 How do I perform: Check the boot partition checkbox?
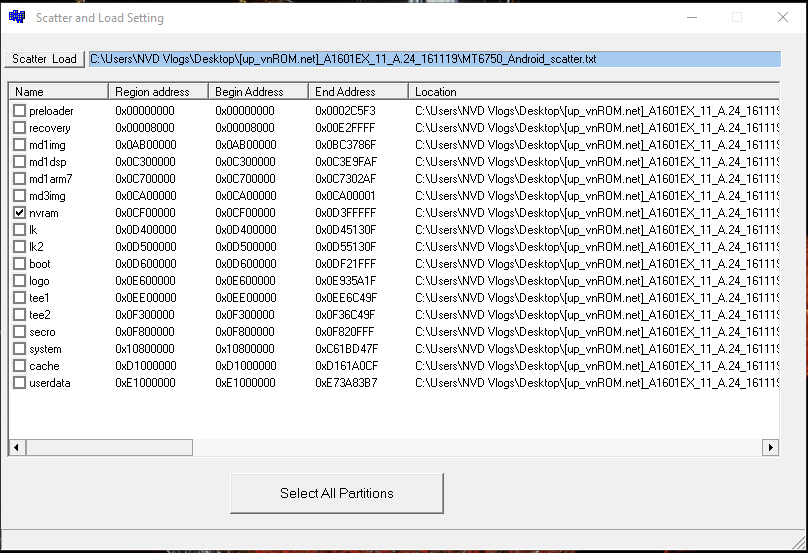(19, 264)
